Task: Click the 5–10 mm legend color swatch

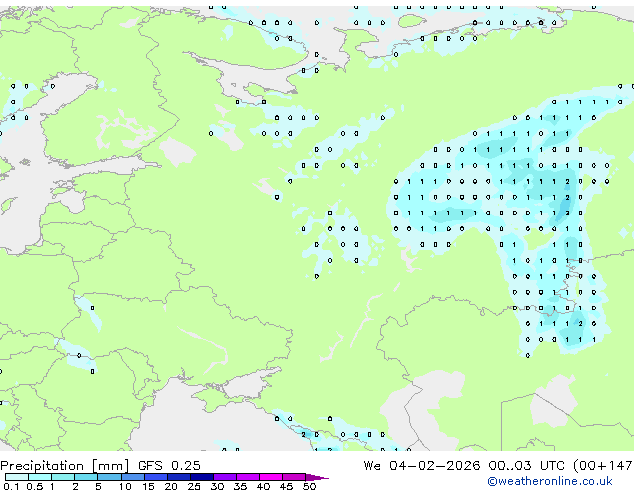Action: tap(109, 477)
